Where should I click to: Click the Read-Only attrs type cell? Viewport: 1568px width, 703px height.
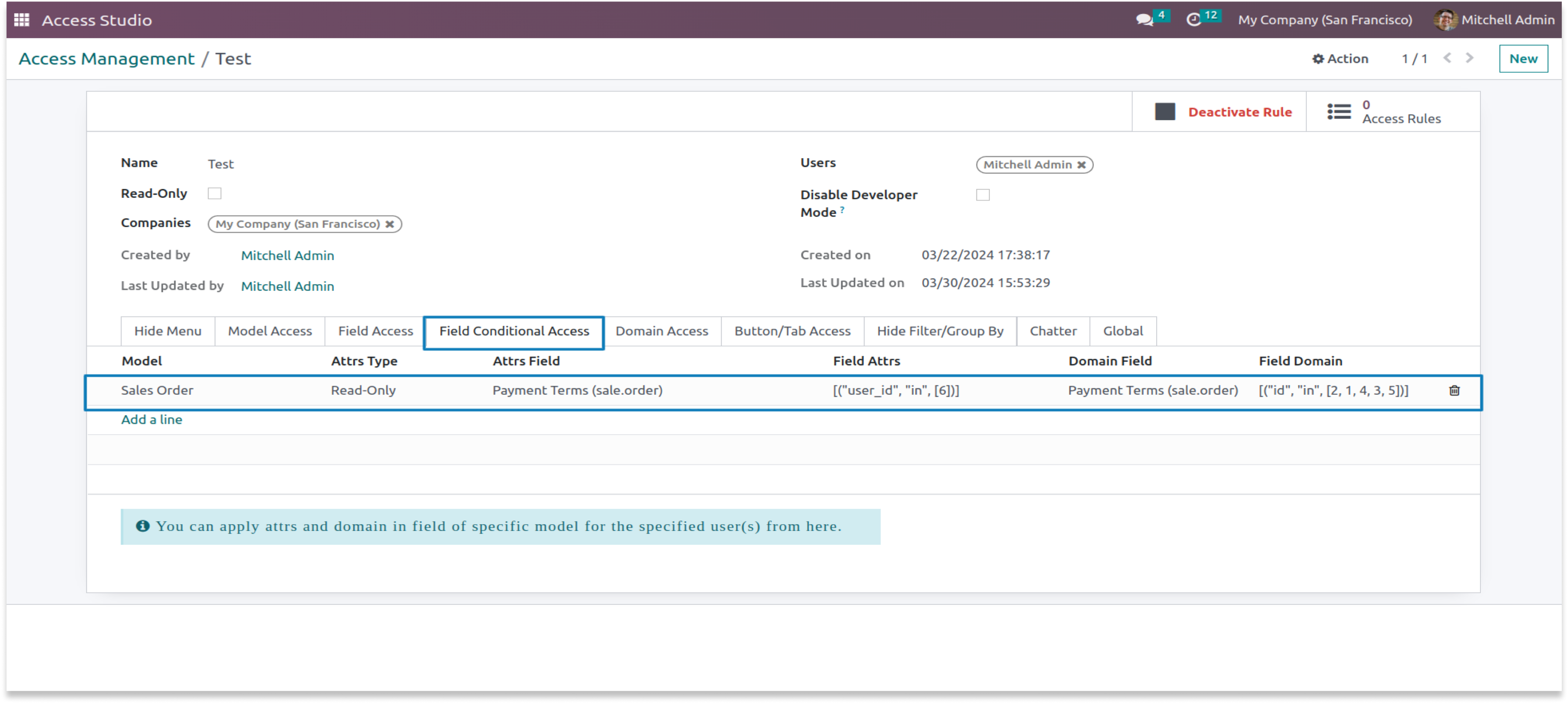click(x=363, y=391)
